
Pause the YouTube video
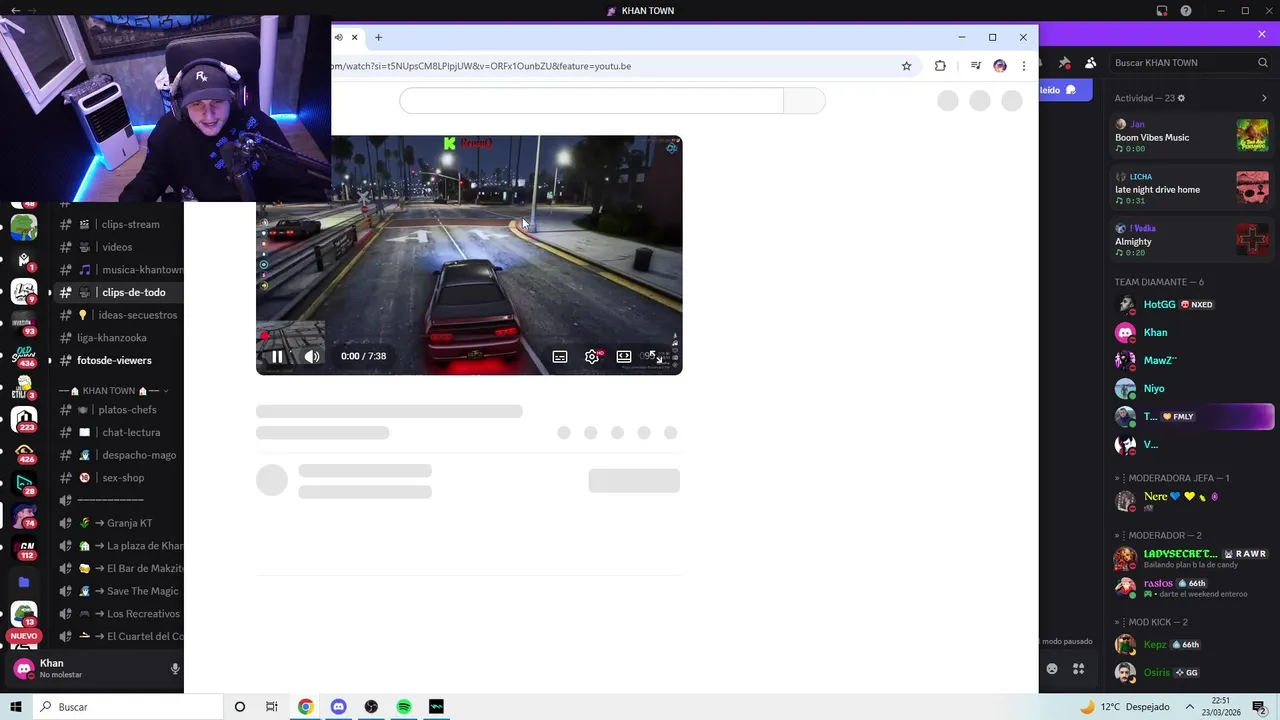pyautogui.click(x=277, y=356)
